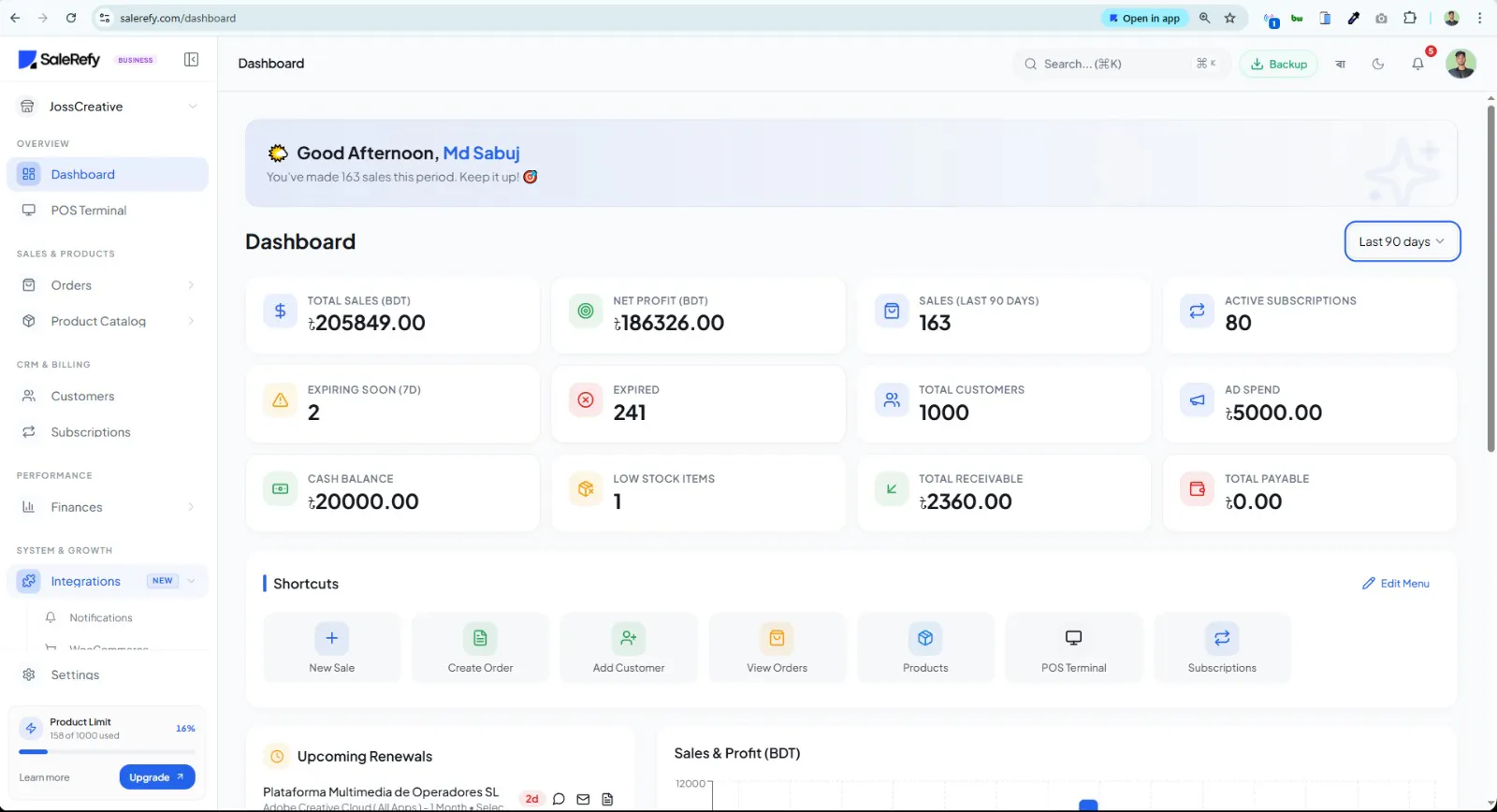The image size is (1497, 812).
Task: Expand the JossCreative store selector
Action: pos(108,107)
